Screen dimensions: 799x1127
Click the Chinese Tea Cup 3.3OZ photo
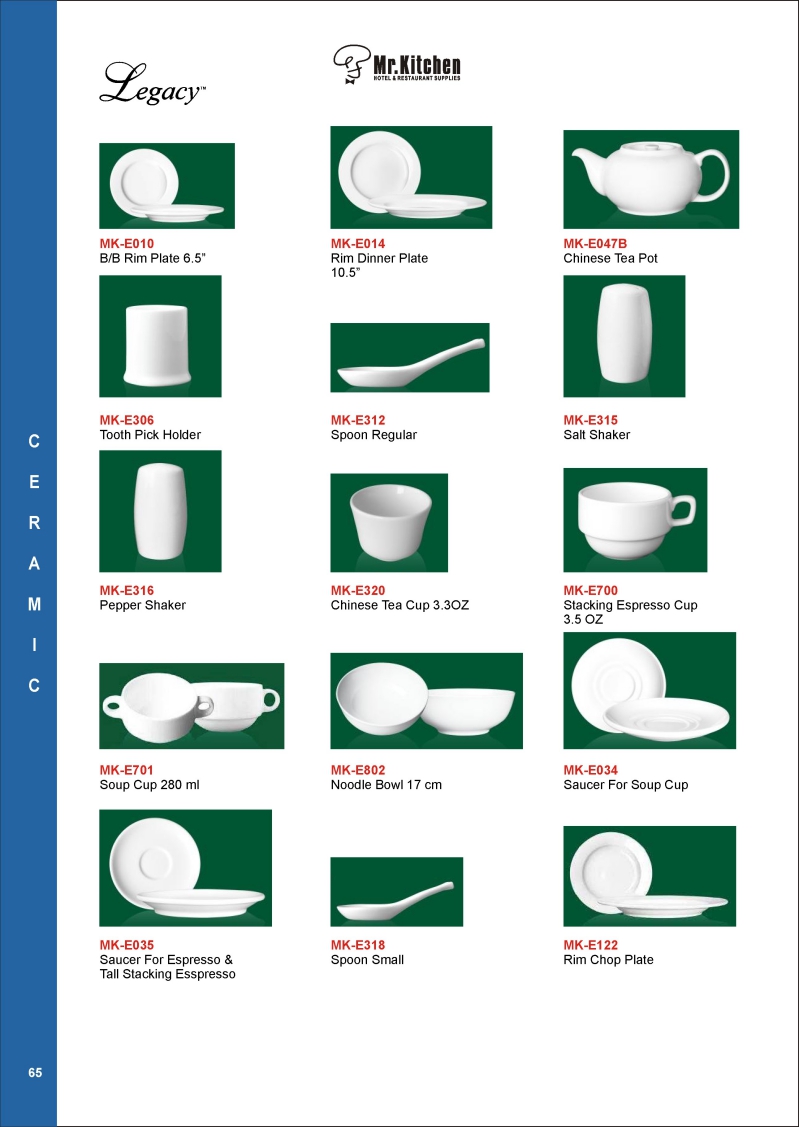(x=389, y=523)
